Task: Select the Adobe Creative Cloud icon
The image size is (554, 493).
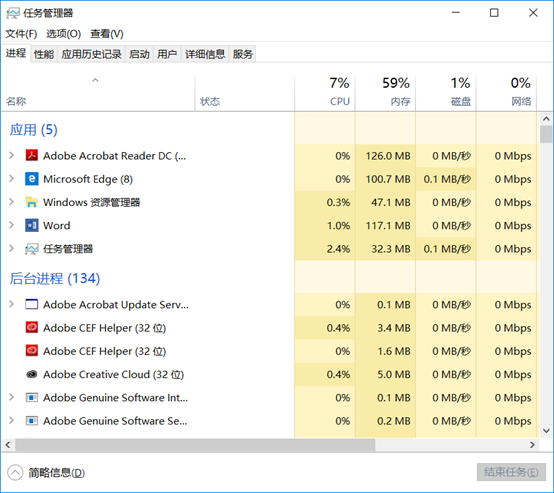Action: coord(32,374)
